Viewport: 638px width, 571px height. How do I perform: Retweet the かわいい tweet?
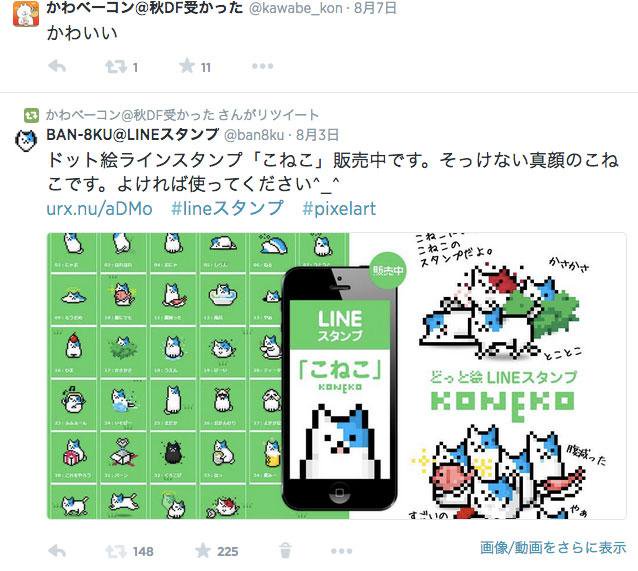pos(116,67)
